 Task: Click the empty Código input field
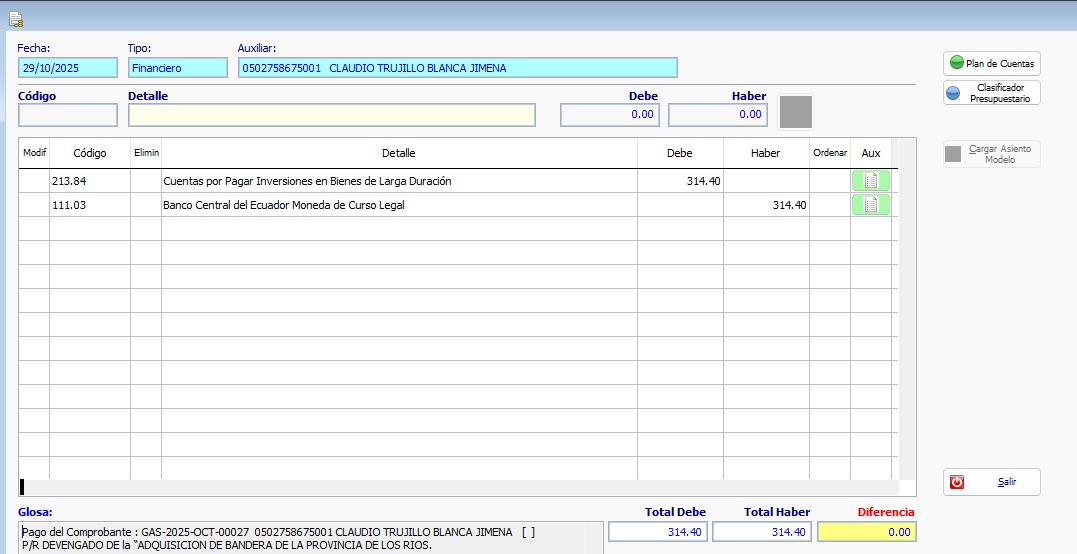point(68,115)
